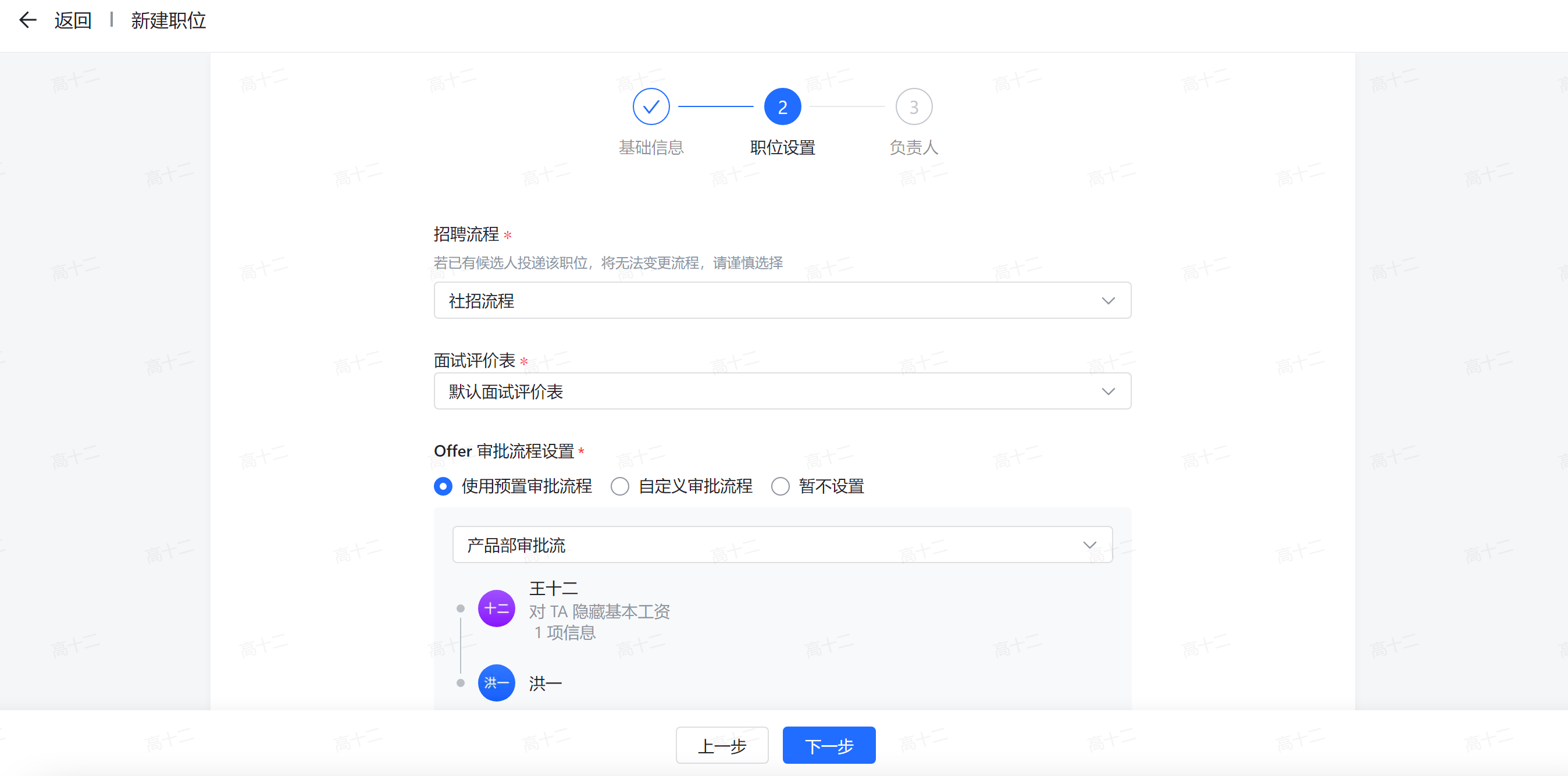Select 自定义审批流程 radio button

(619, 486)
